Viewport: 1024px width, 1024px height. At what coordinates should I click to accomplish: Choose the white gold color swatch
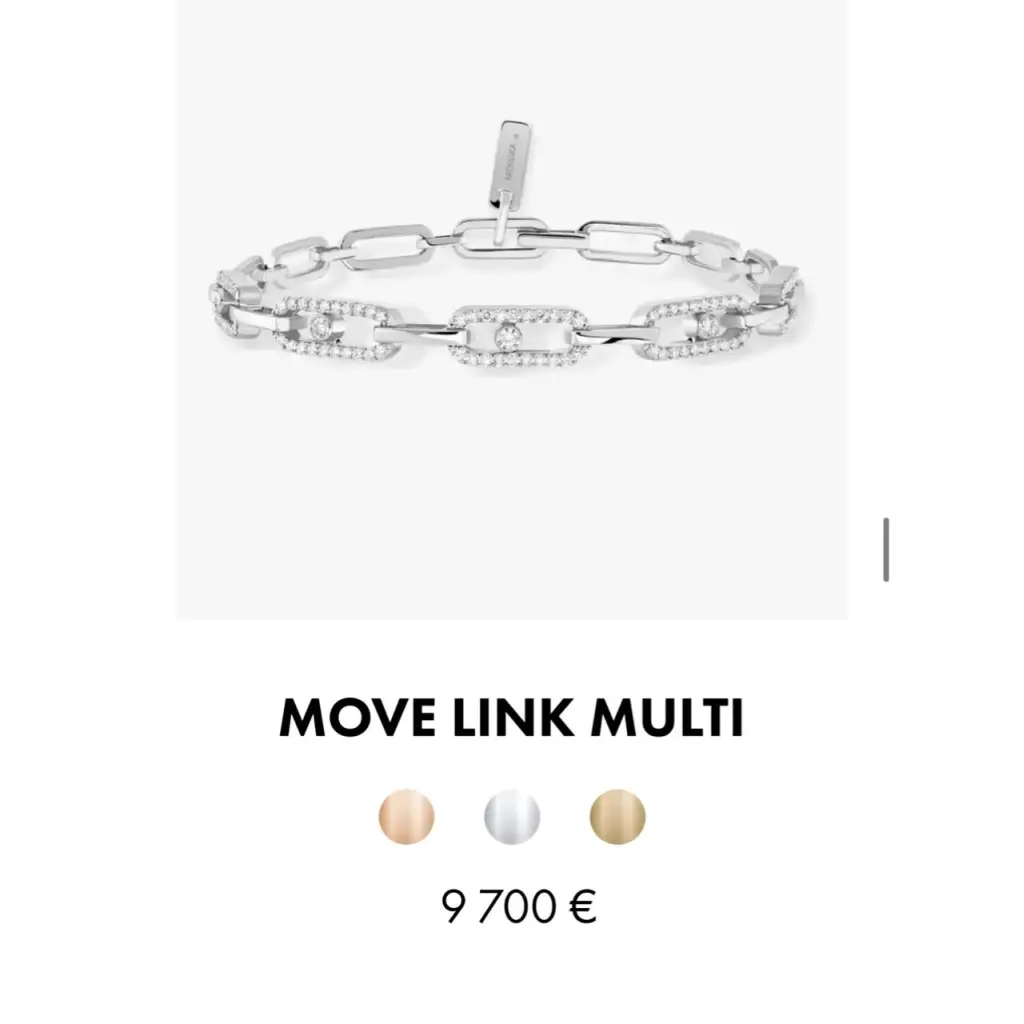512,816
